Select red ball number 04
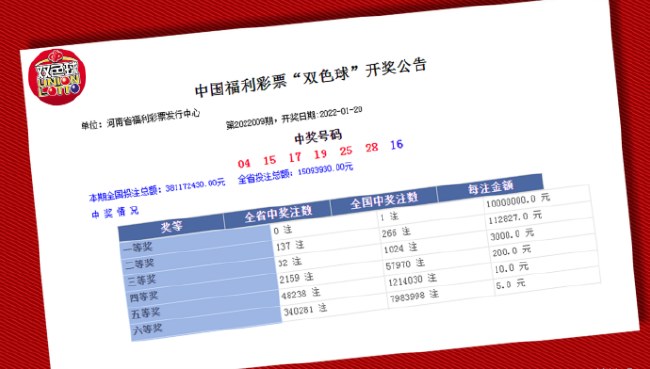The width and height of the screenshot is (650, 369). click(x=244, y=163)
